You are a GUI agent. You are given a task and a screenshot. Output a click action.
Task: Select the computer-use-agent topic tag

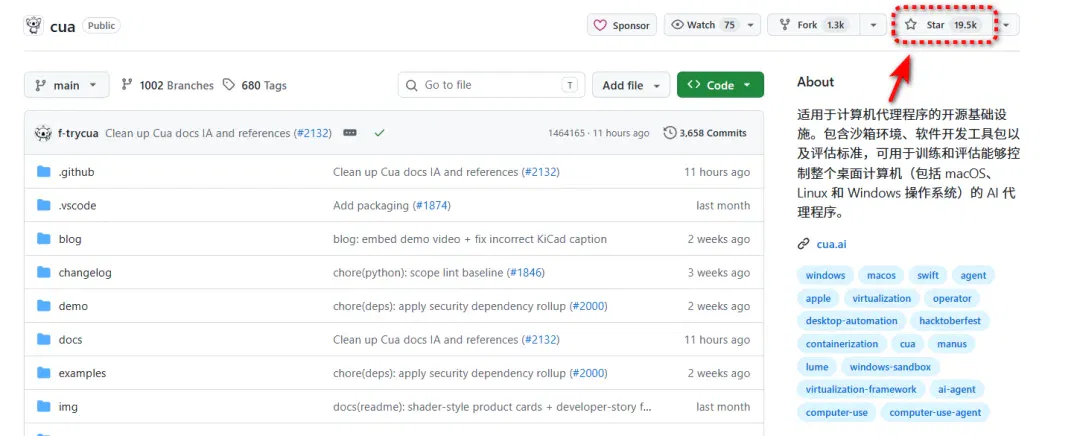[935, 413]
